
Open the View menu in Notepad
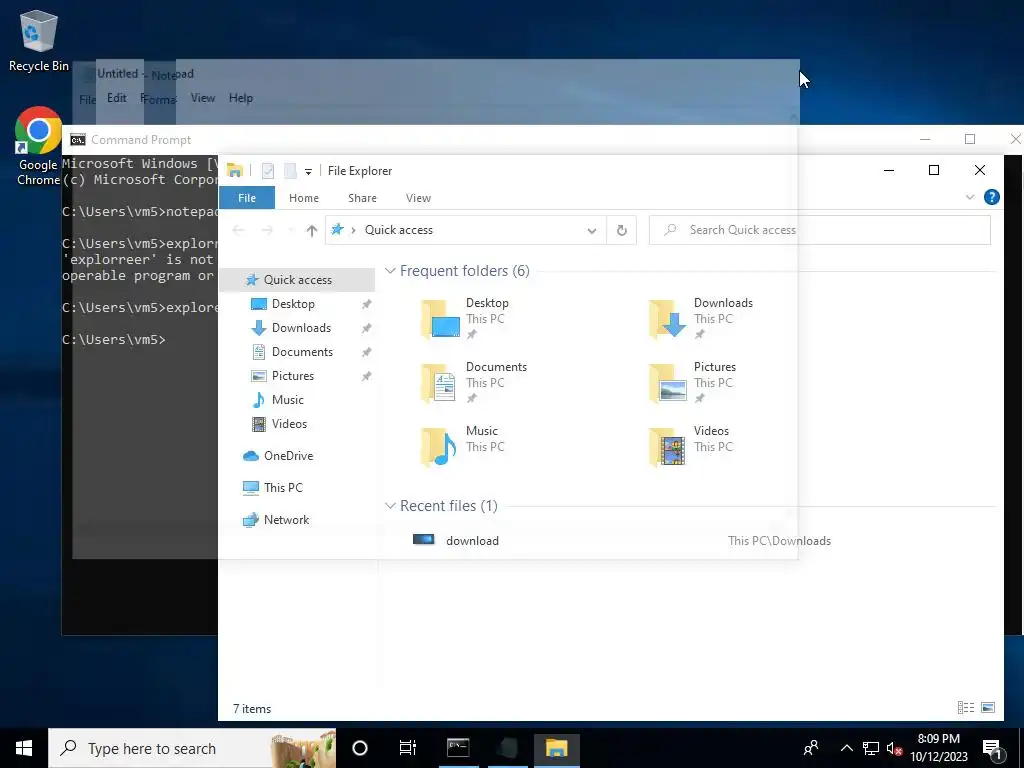coord(202,98)
